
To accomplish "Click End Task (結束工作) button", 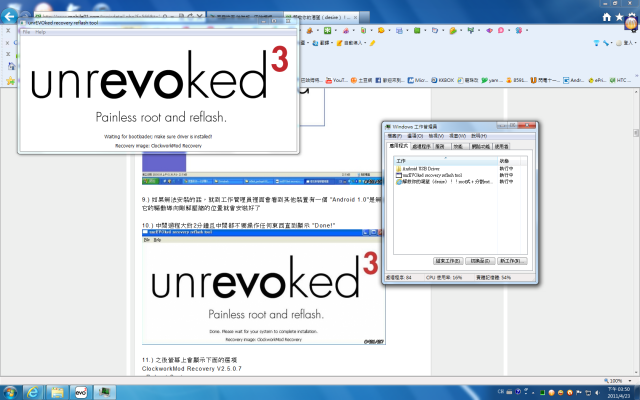I will coord(448,261).
